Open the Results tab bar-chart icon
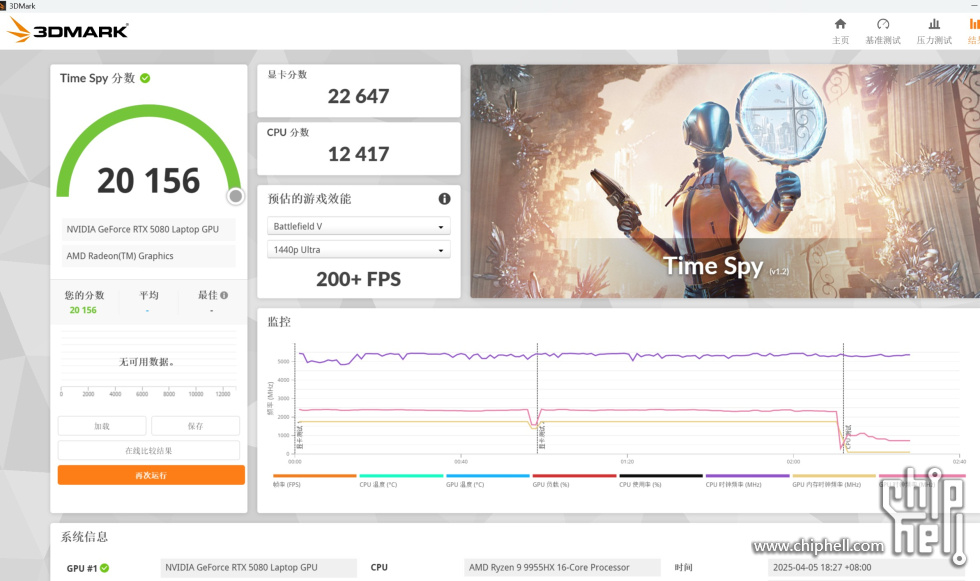 [x=975, y=24]
